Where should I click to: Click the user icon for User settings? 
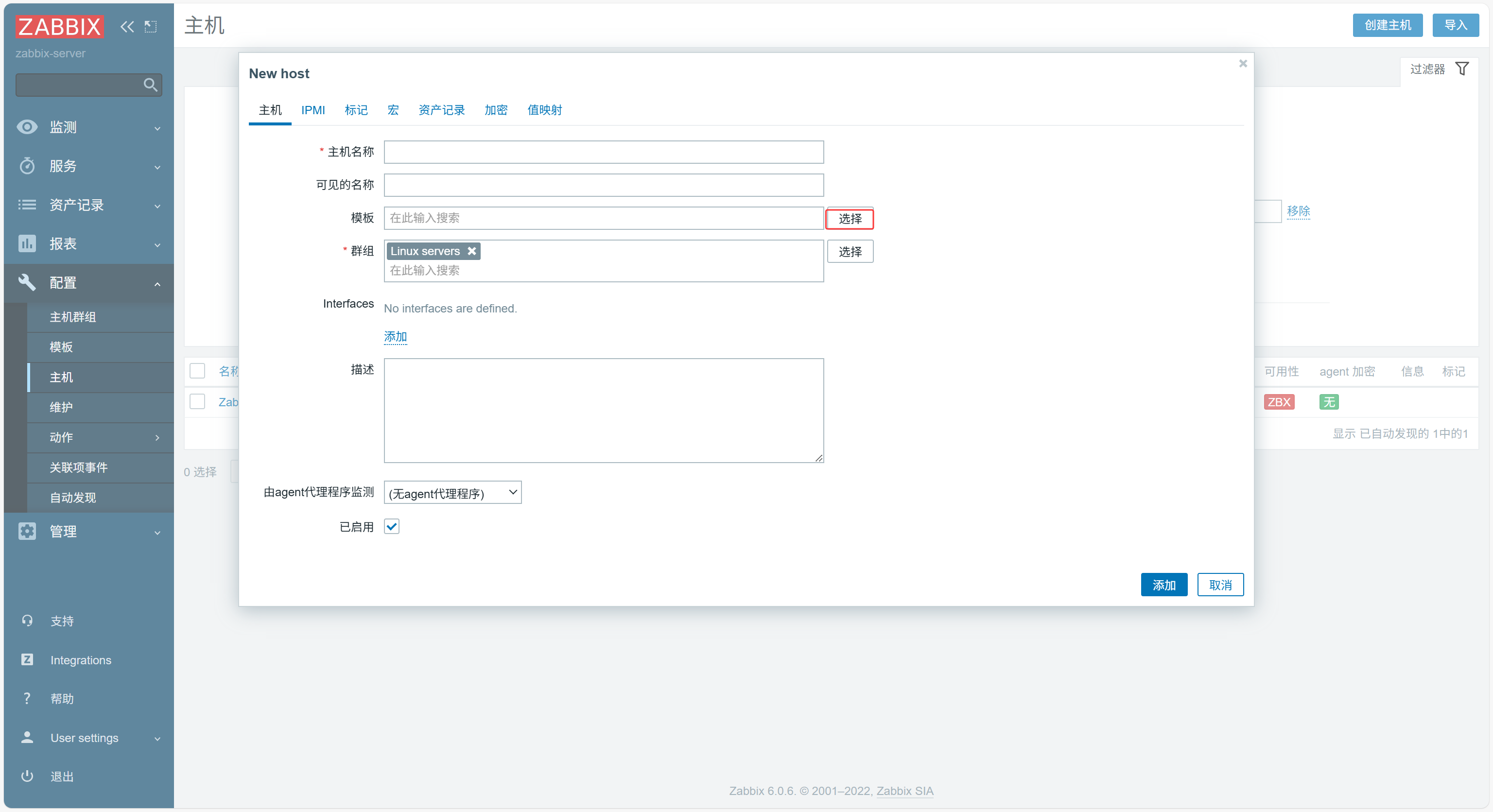coord(27,737)
